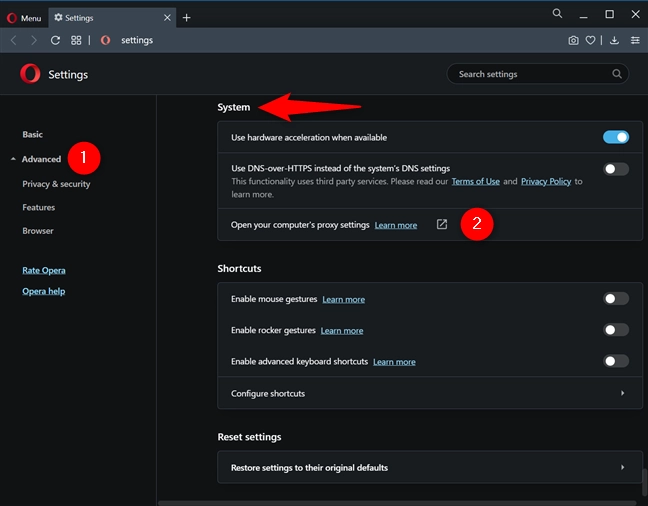This screenshot has width=648, height=506.
Task: Select Advanced in the sidebar
Action: [41, 159]
